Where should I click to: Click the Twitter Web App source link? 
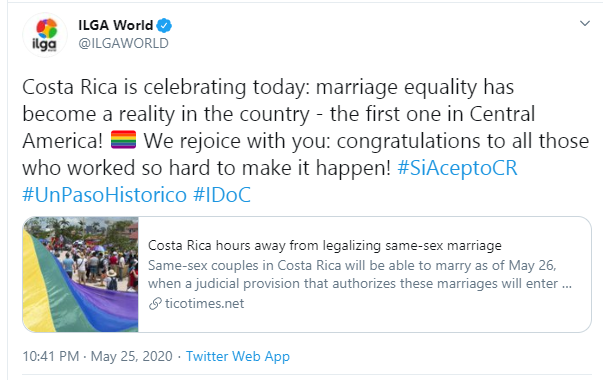(238, 356)
